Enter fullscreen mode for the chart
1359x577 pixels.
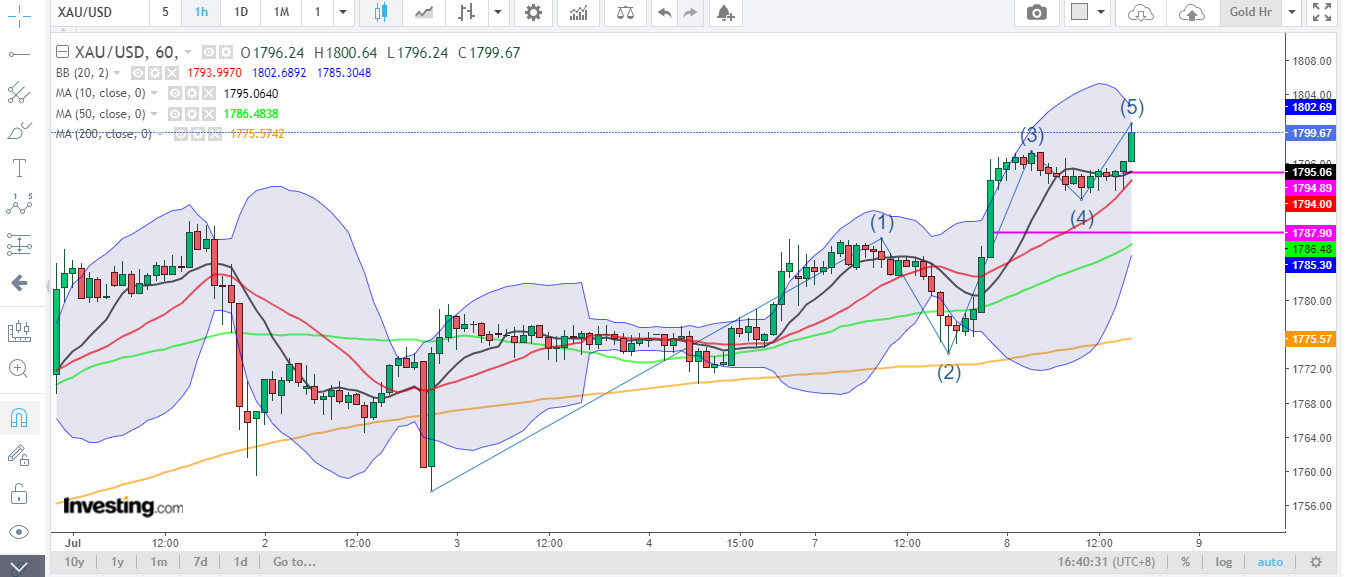pos(1322,13)
